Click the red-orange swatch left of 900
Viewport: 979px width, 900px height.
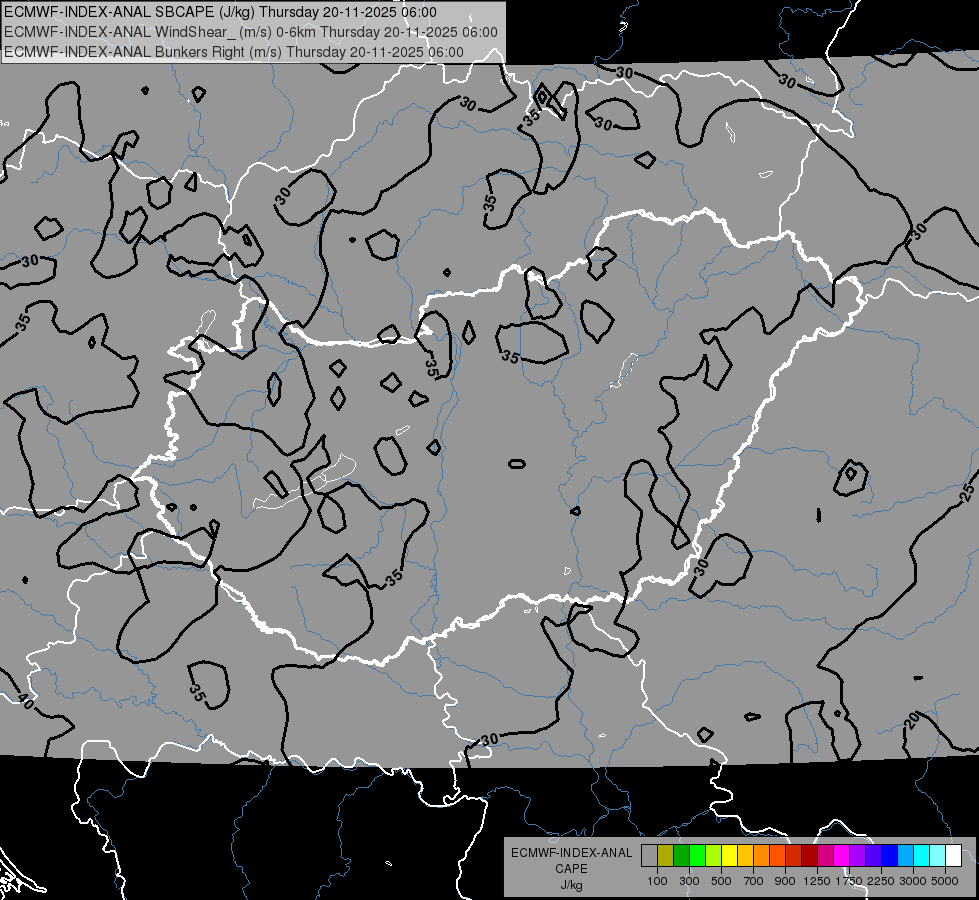click(778, 855)
